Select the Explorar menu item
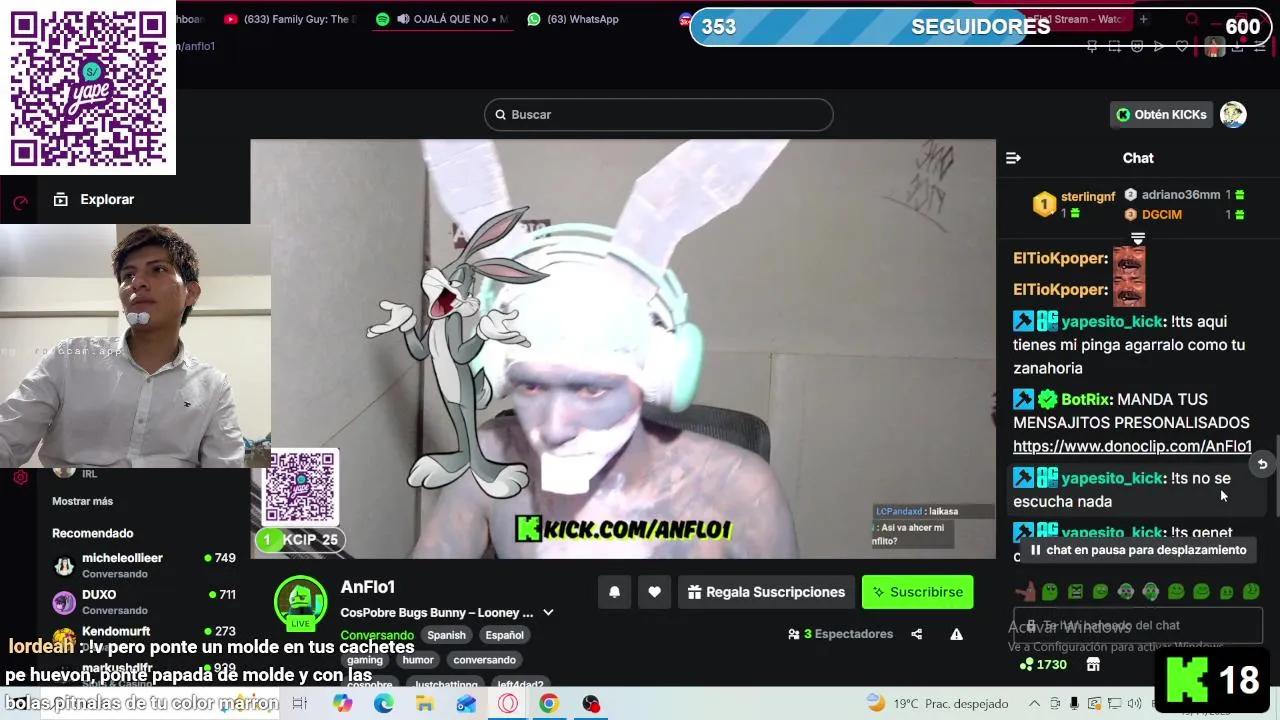1280x720 pixels. (x=107, y=199)
